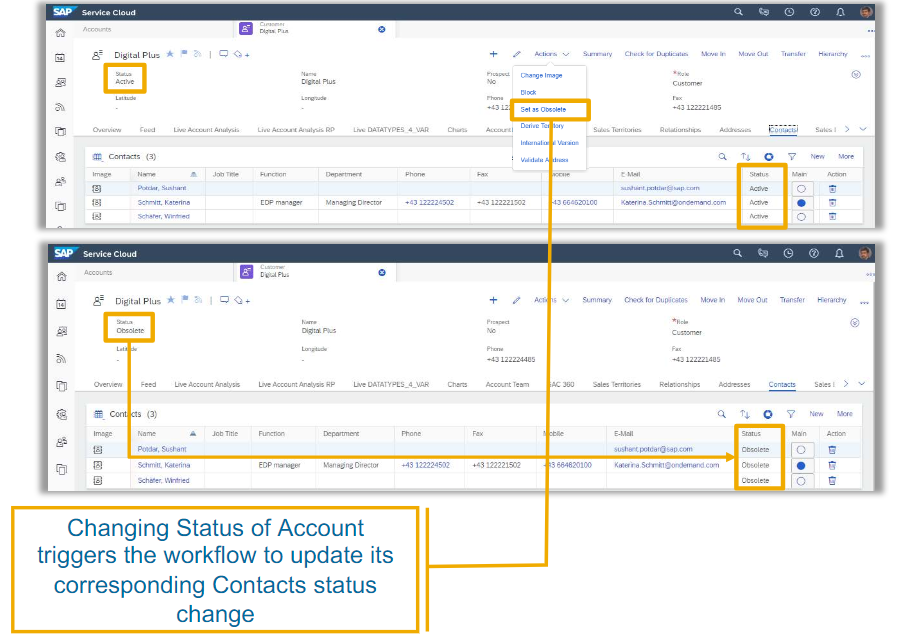Viewport: 898px width, 642px height.
Task: Open help in the lower window's top bar
Action: point(814,253)
